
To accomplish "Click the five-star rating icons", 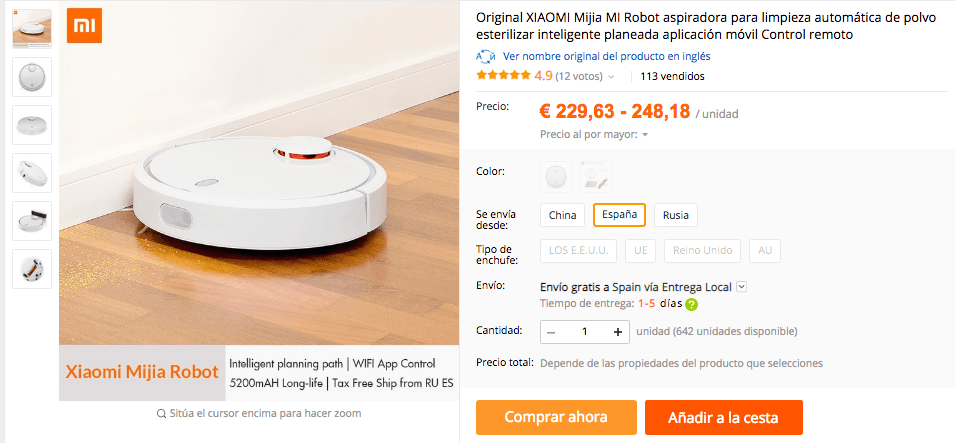I will click(504, 76).
